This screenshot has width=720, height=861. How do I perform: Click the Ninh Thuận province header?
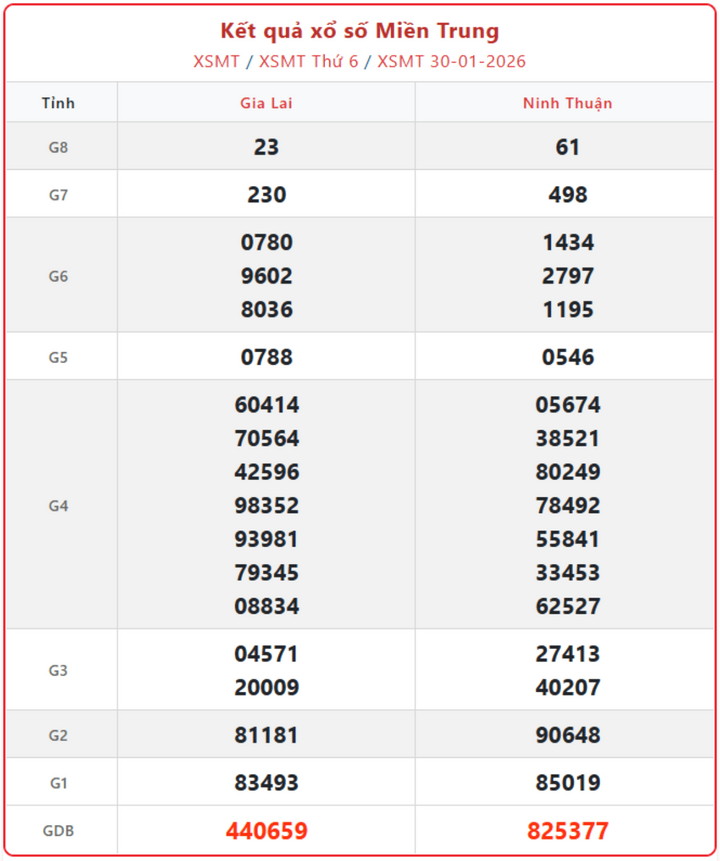567,103
